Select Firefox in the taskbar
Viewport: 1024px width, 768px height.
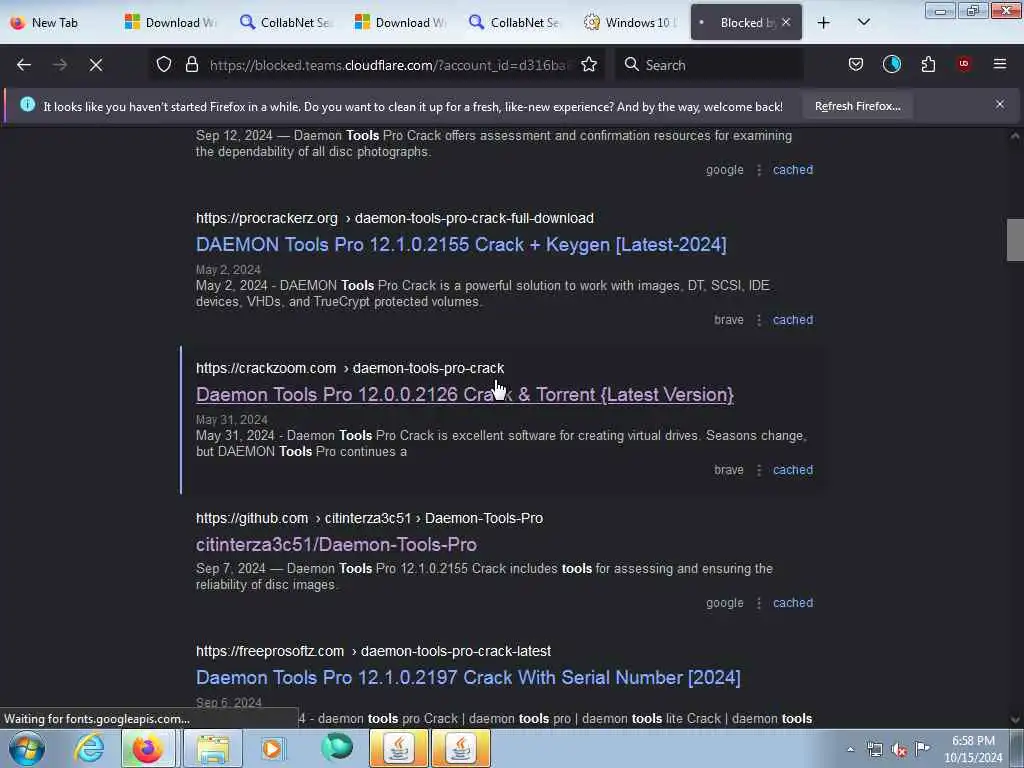pos(148,748)
